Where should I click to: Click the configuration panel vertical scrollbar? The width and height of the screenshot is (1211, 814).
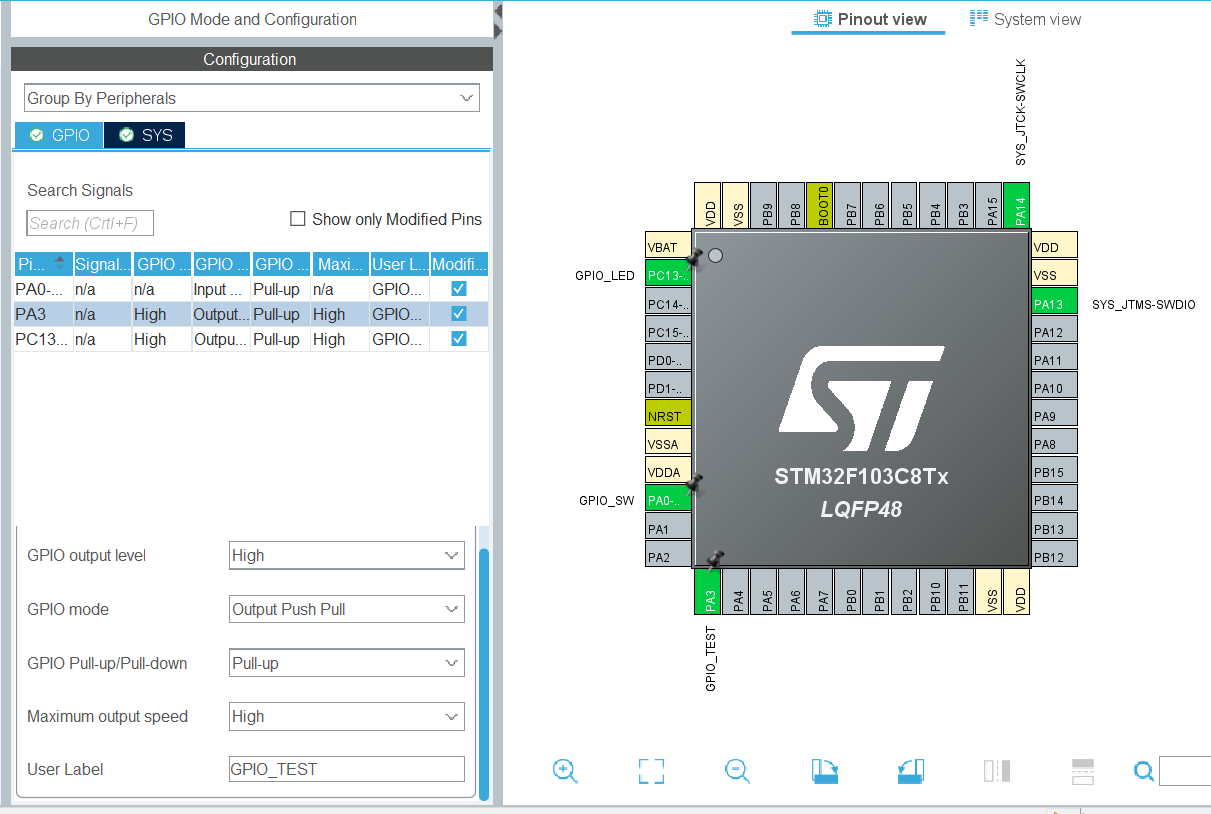point(484,674)
